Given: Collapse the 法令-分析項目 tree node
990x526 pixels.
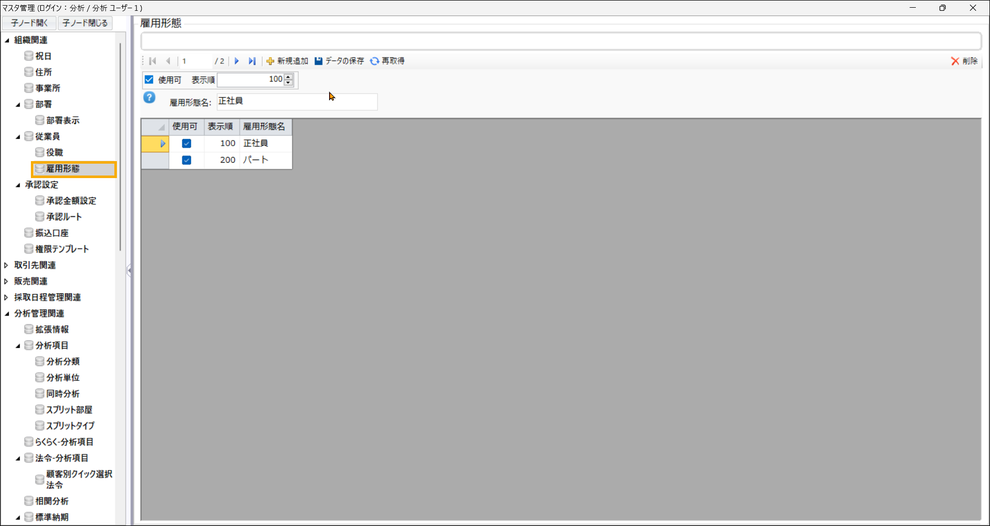Looking at the screenshot, I should pyautogui.click(x=18, y=458).
